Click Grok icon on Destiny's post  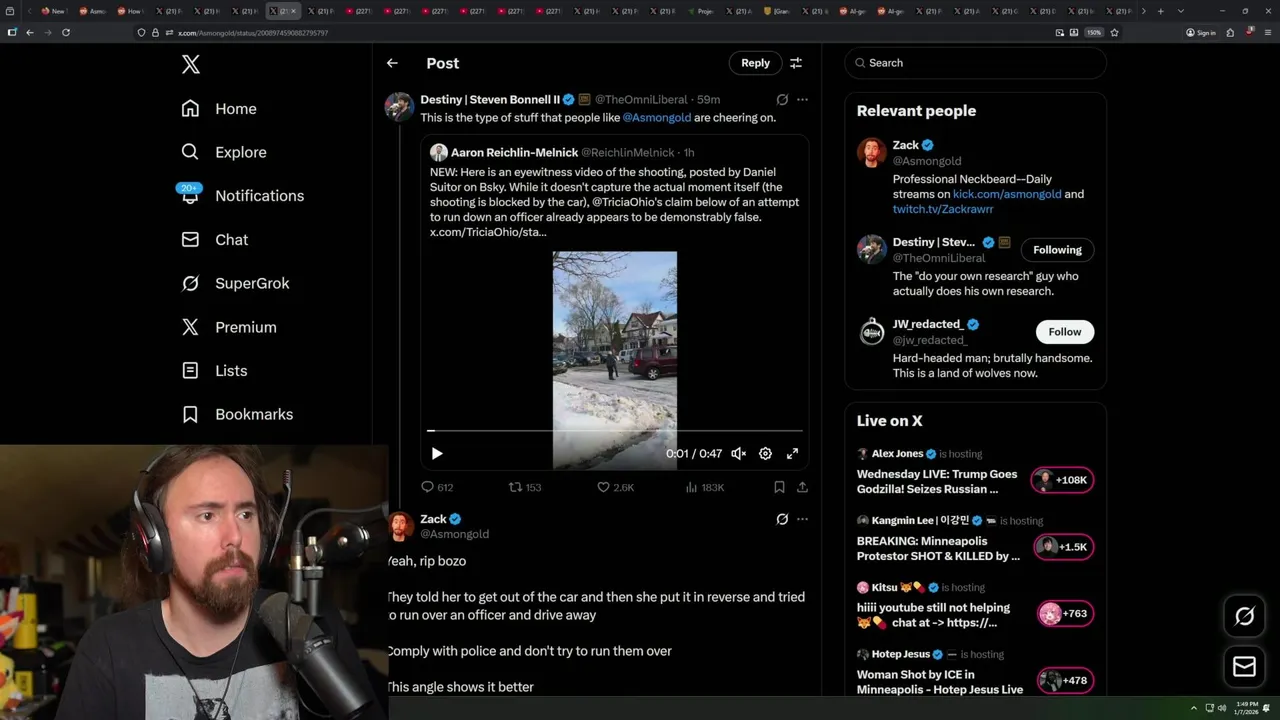782,100
